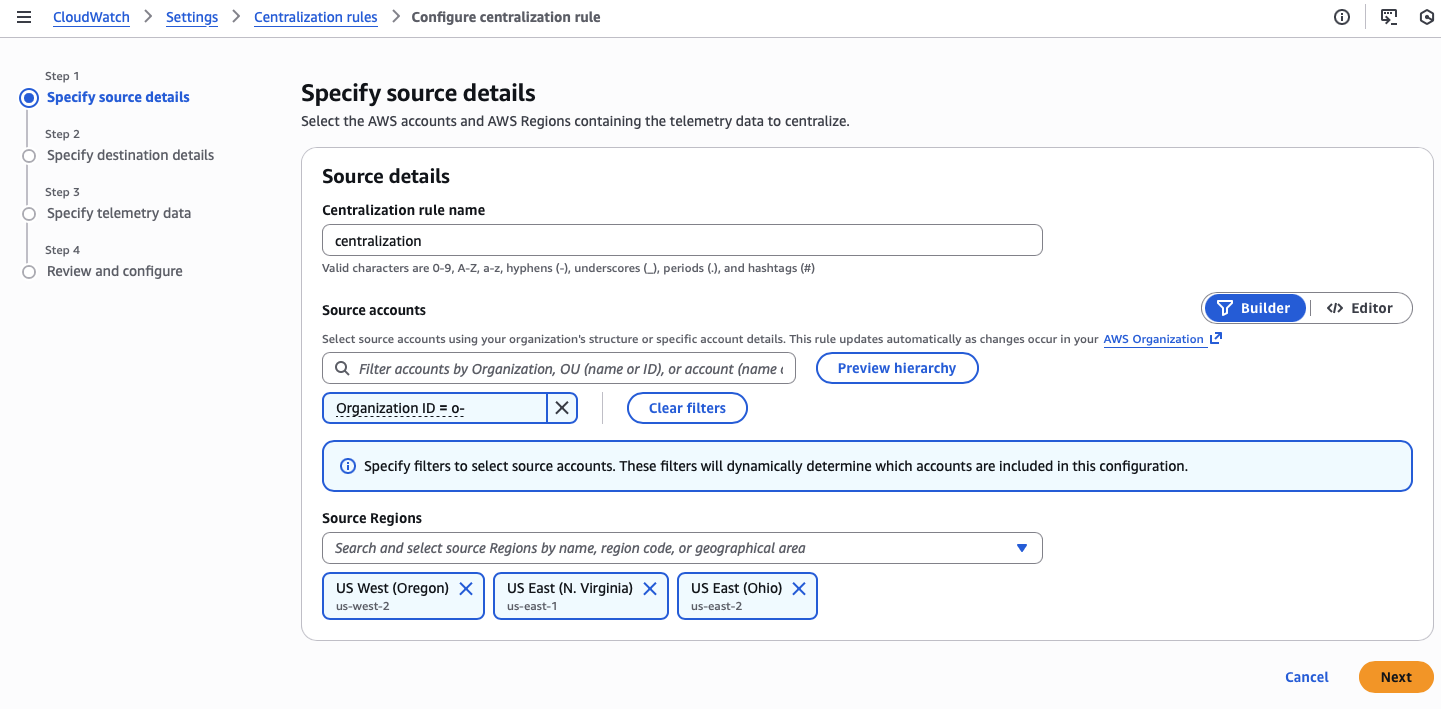Expand the Source Regions dropdown arrow
The image size is (1441, 709).
[1022, 548]
